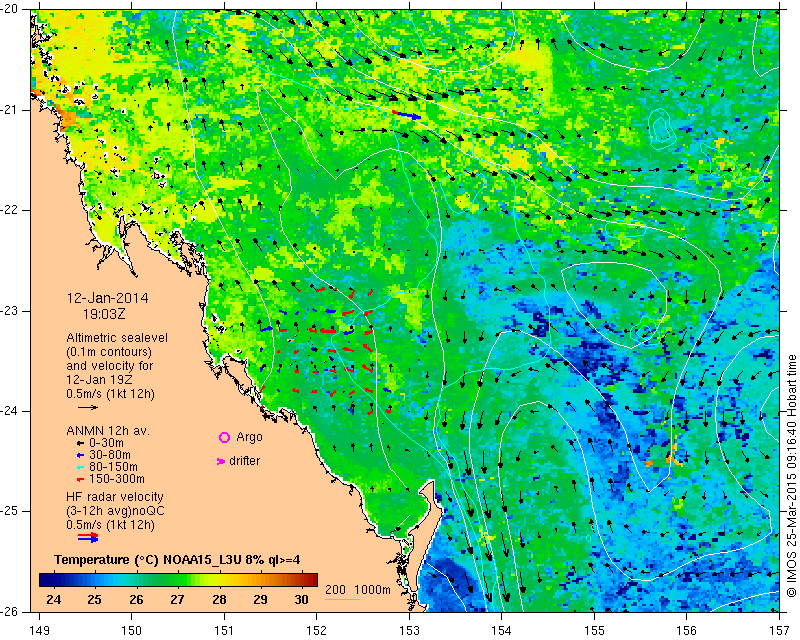800x640 pixels.
Task: Click the '12-Jan 19Z' legend text
Action: click(x=101, y=380)
